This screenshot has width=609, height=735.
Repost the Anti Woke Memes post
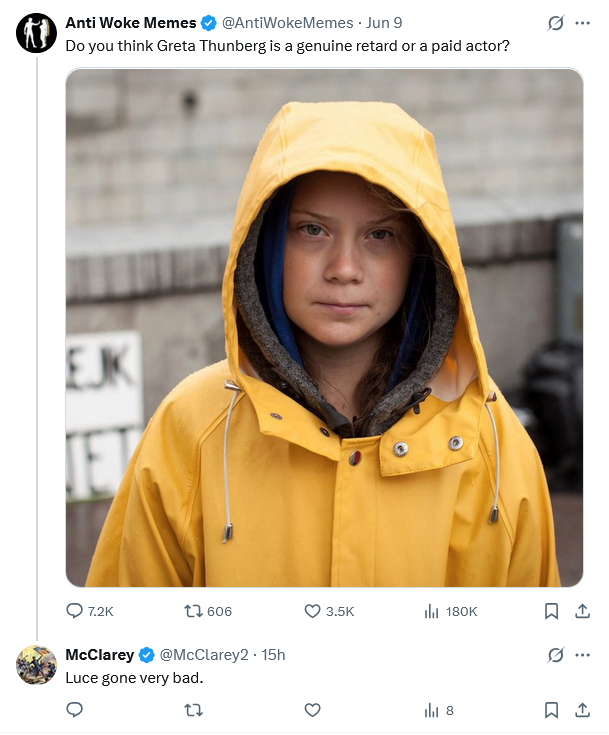pos(193,611)
